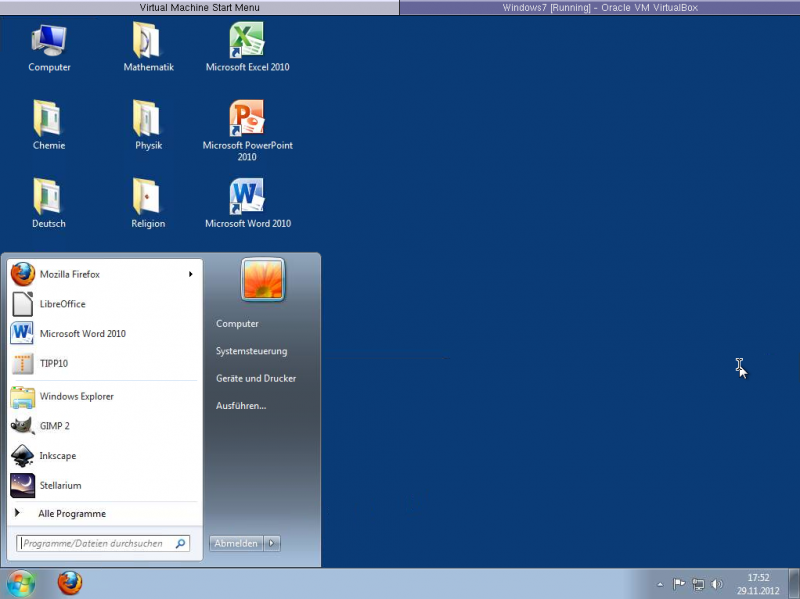Click the Word 2010 icon in Start menu

click(22, 333)
